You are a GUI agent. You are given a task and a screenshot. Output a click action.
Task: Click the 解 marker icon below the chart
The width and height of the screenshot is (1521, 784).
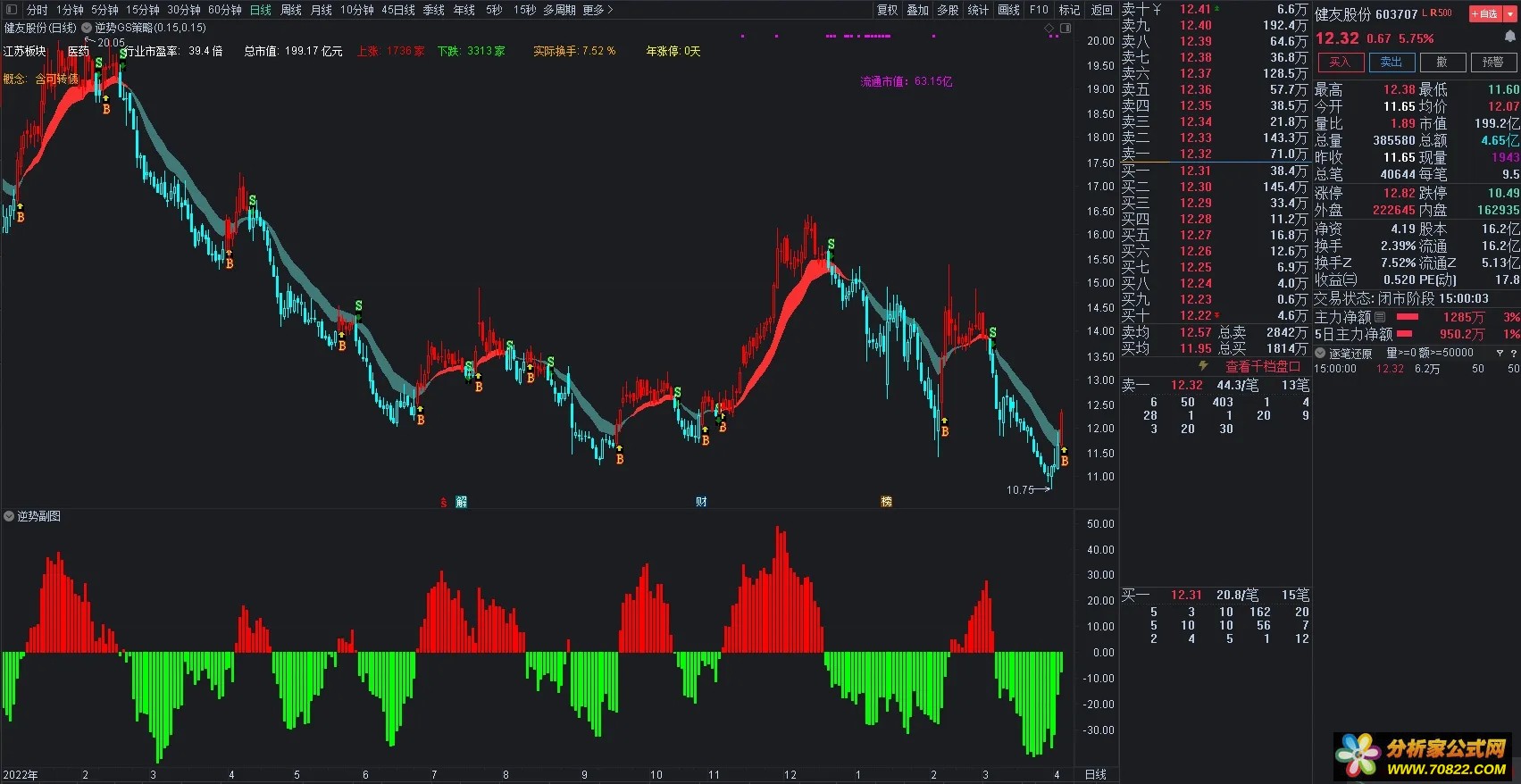click(461, 502)
